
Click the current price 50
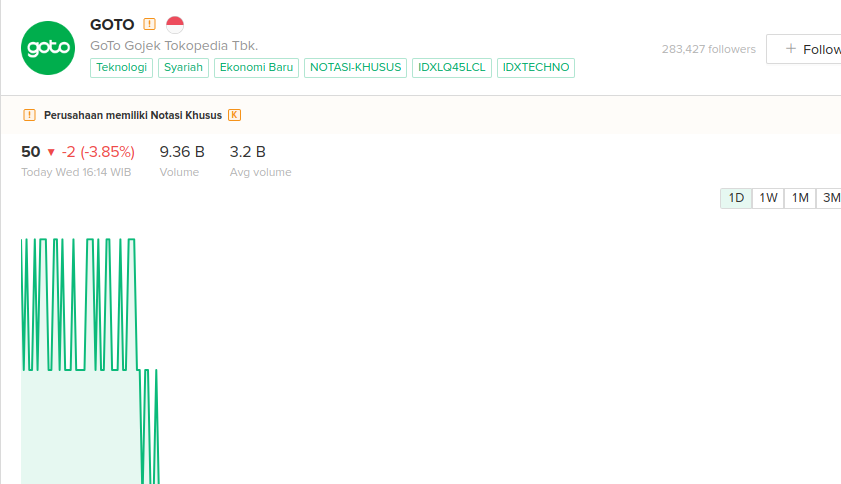31,152
